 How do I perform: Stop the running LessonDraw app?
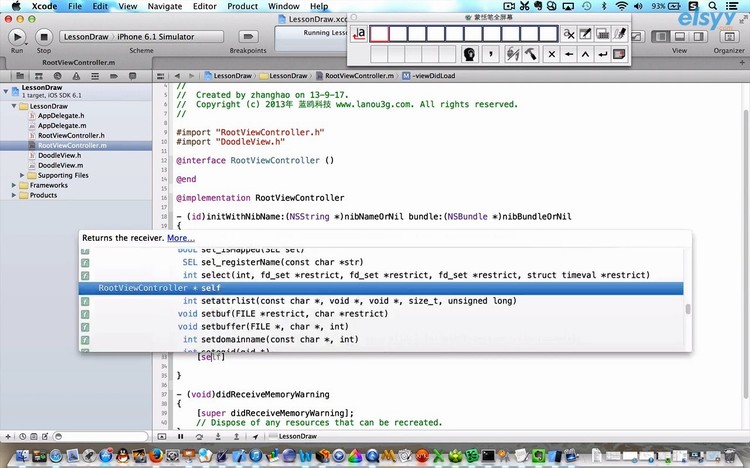click(x=44, y=37)
